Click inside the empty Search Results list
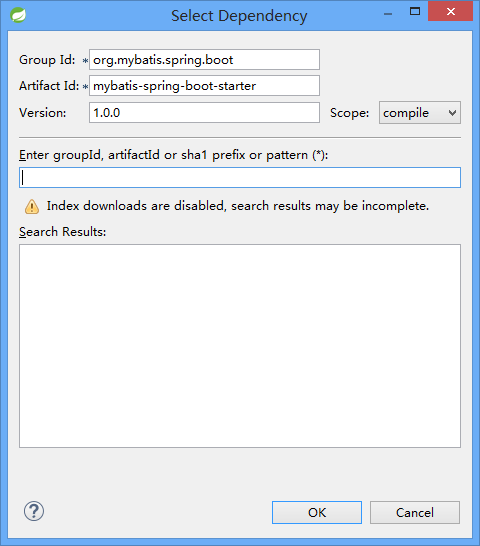The image size is (480, 546). 240,346
